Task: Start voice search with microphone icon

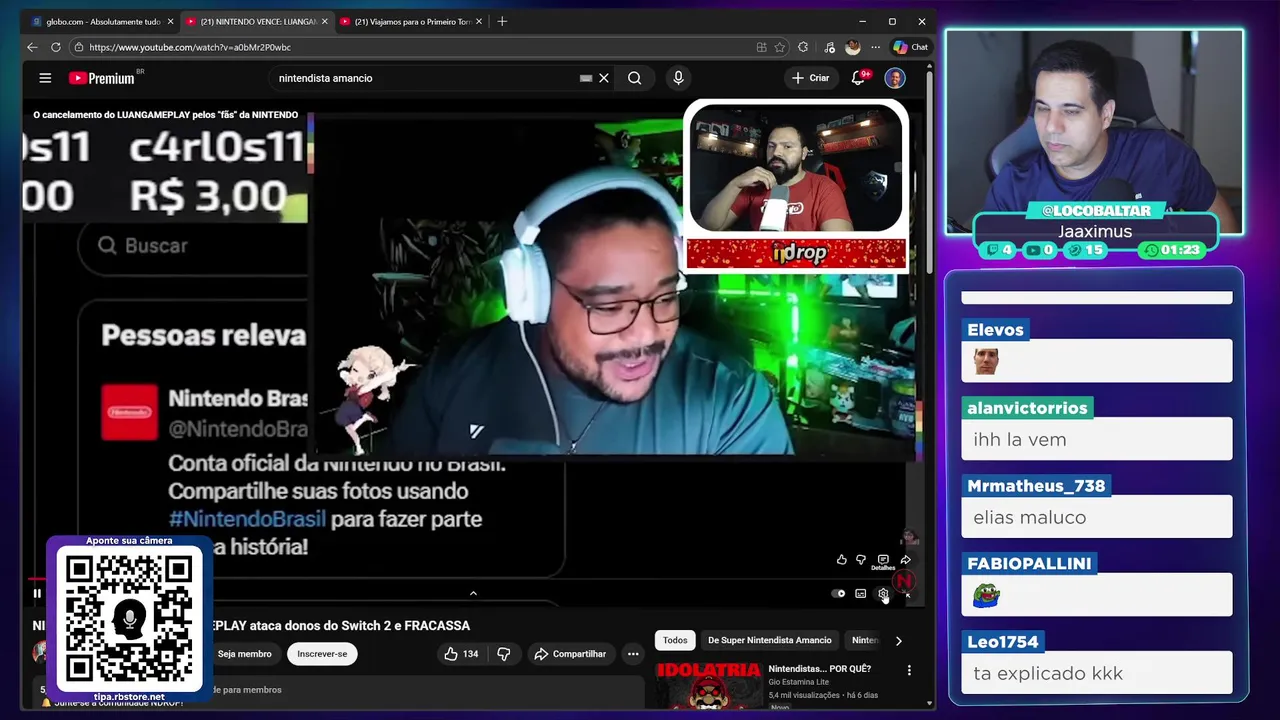Action: click(x=678, y=78)
